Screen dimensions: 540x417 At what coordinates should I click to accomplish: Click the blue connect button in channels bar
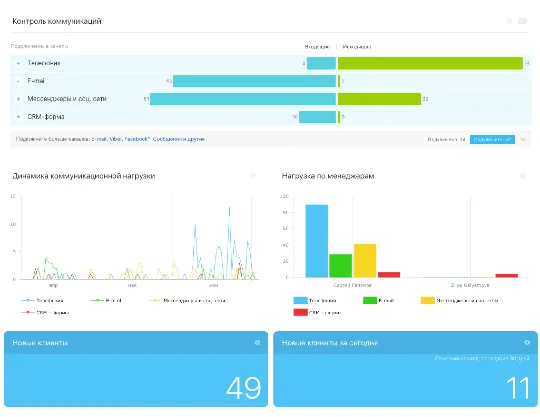pos(492,139)
